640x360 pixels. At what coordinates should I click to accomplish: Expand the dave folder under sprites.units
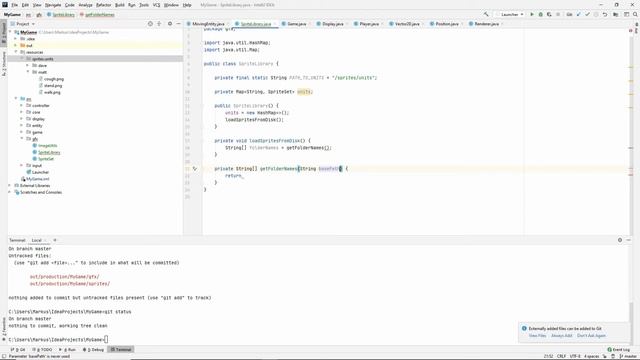coord(27,65)
